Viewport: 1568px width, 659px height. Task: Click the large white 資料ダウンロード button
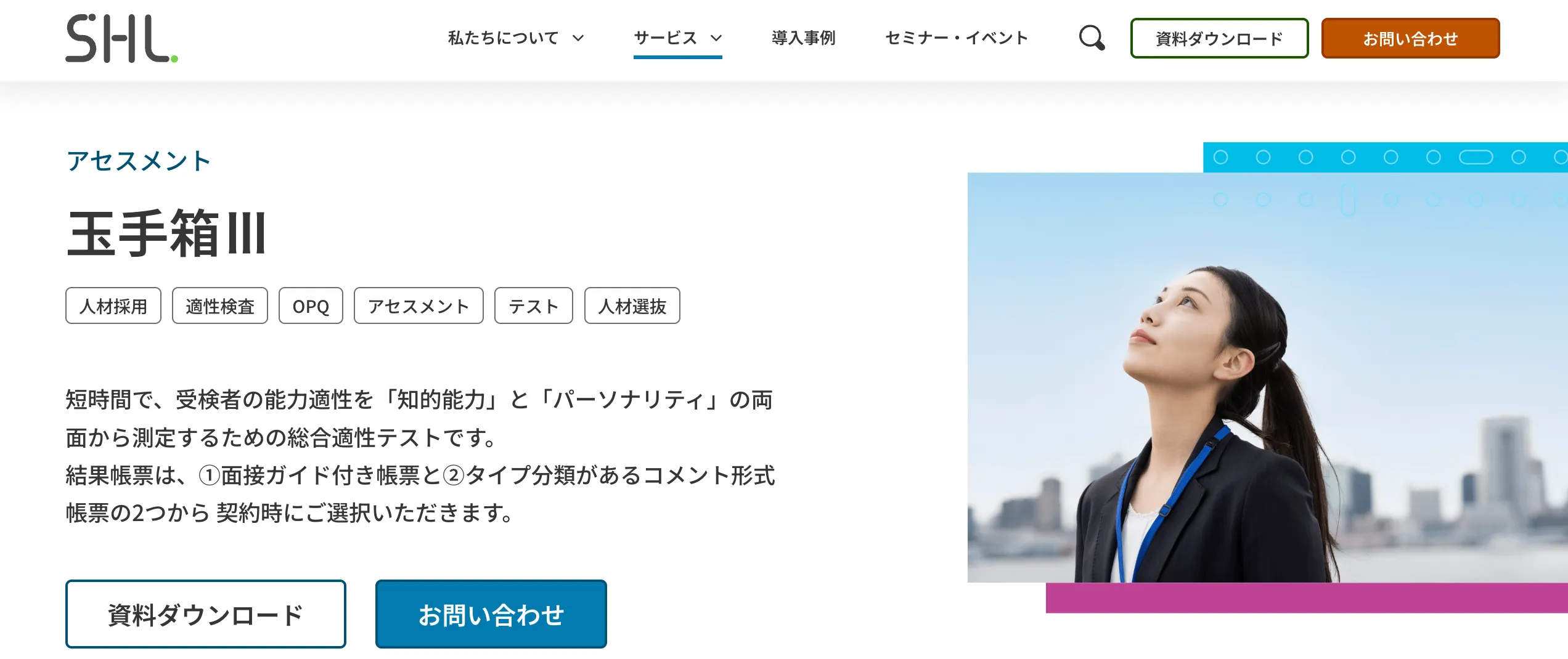206,614
